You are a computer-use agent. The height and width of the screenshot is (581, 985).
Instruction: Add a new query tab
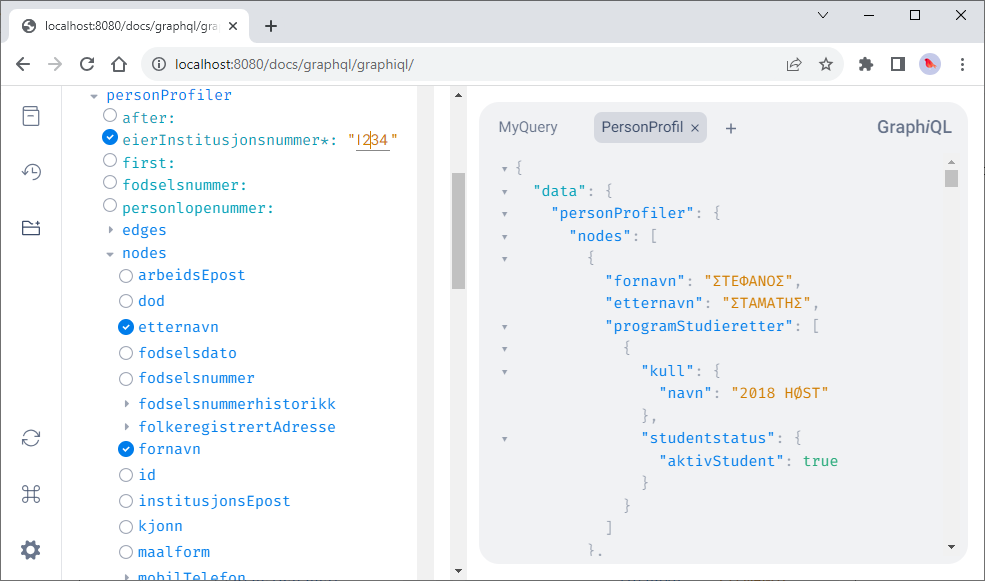(731, 128)
